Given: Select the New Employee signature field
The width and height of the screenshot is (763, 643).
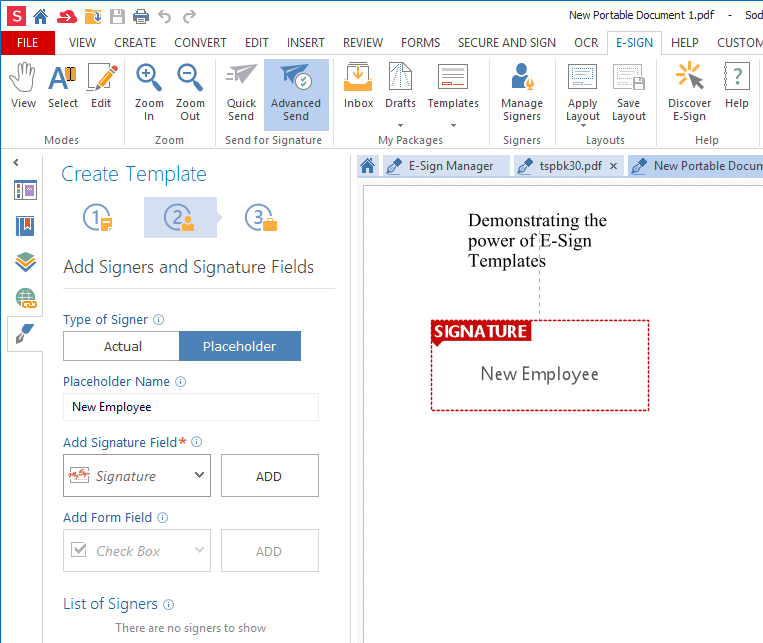Looking at the screenshot, I should click(540, 366).
